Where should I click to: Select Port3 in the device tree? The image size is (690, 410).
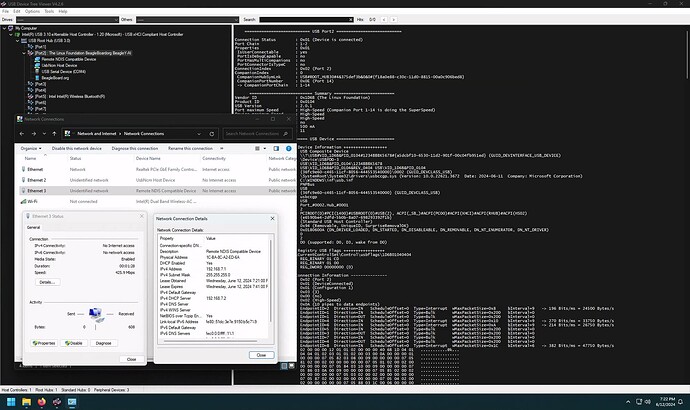click(40, 84)
